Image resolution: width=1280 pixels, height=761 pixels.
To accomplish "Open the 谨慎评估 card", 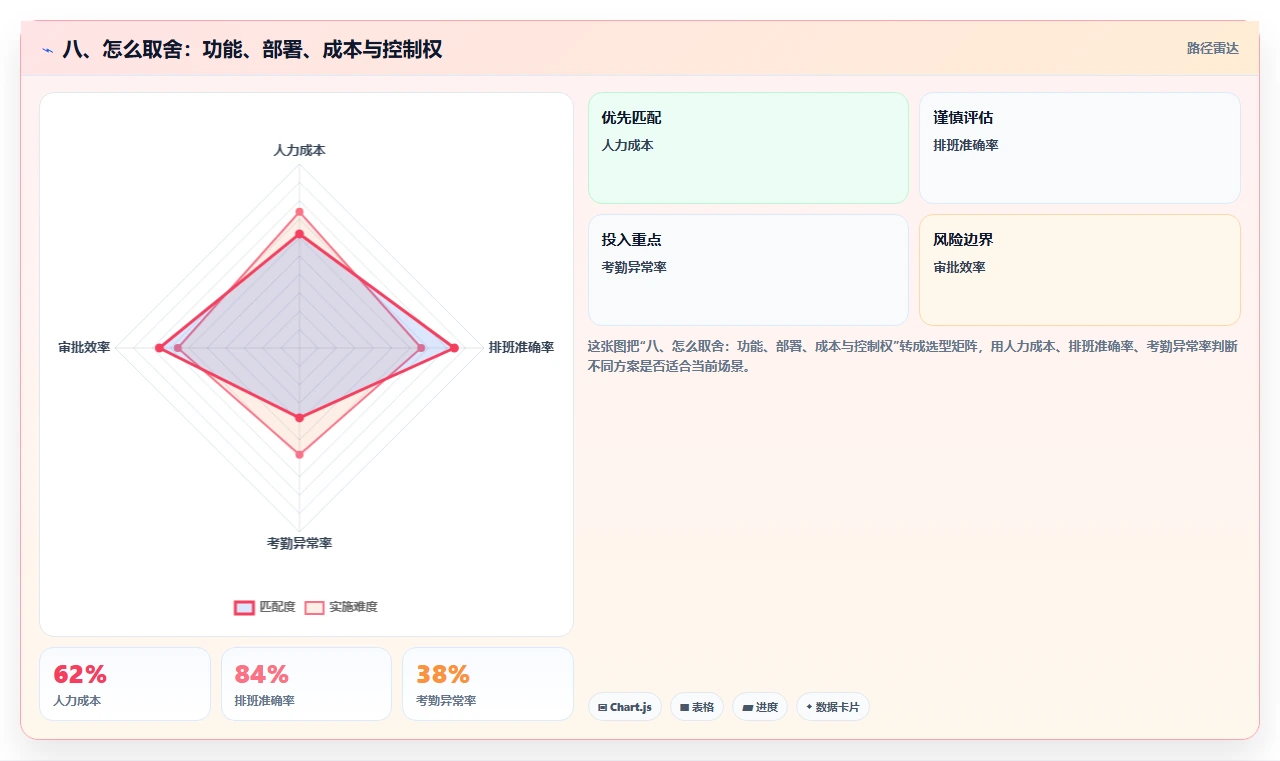I will coord(1079,148).
